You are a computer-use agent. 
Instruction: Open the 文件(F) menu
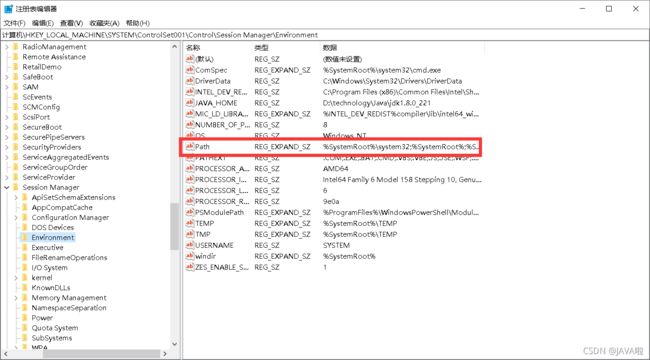tap(15, 23)
